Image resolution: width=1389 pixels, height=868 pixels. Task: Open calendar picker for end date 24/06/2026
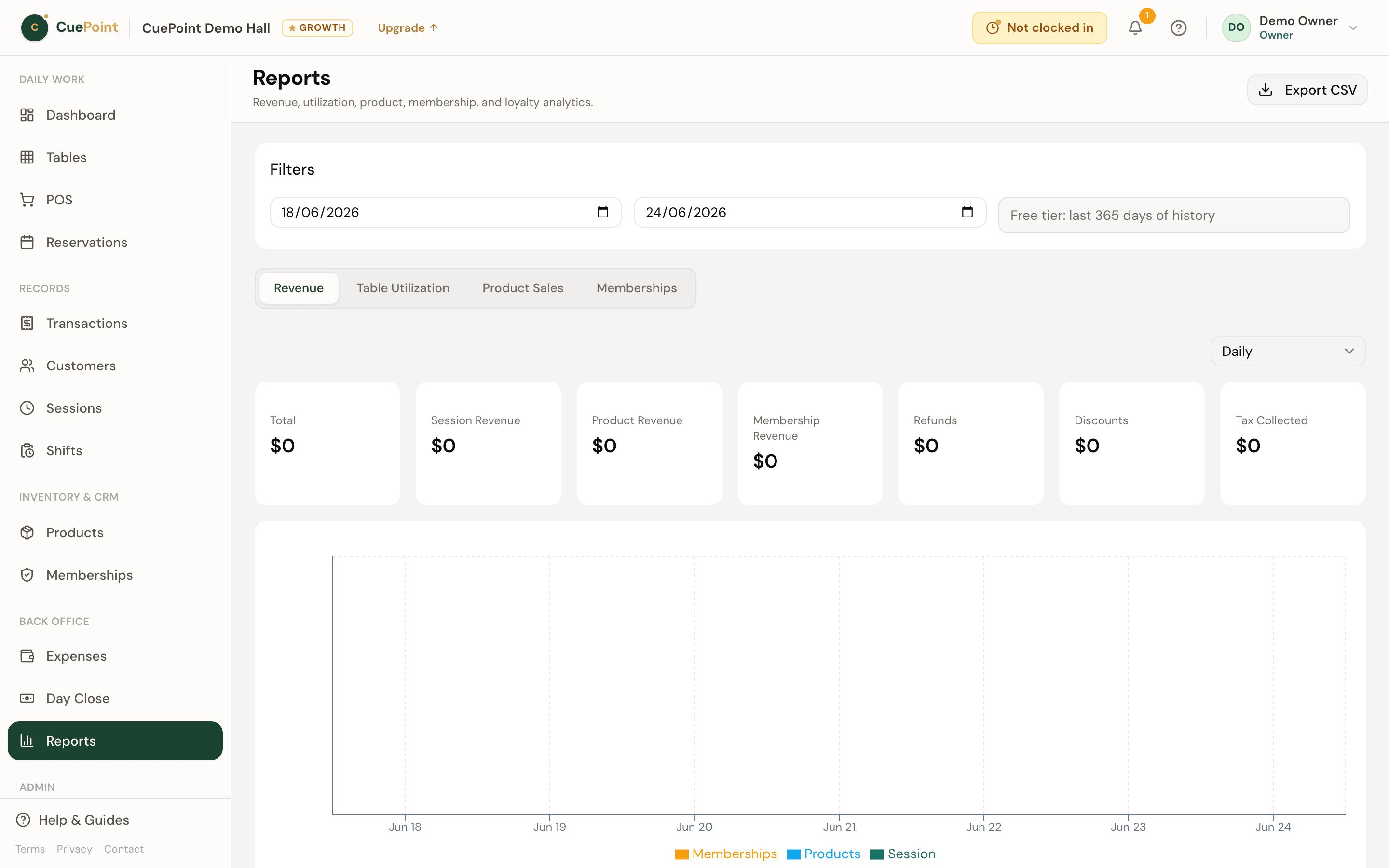967,212
